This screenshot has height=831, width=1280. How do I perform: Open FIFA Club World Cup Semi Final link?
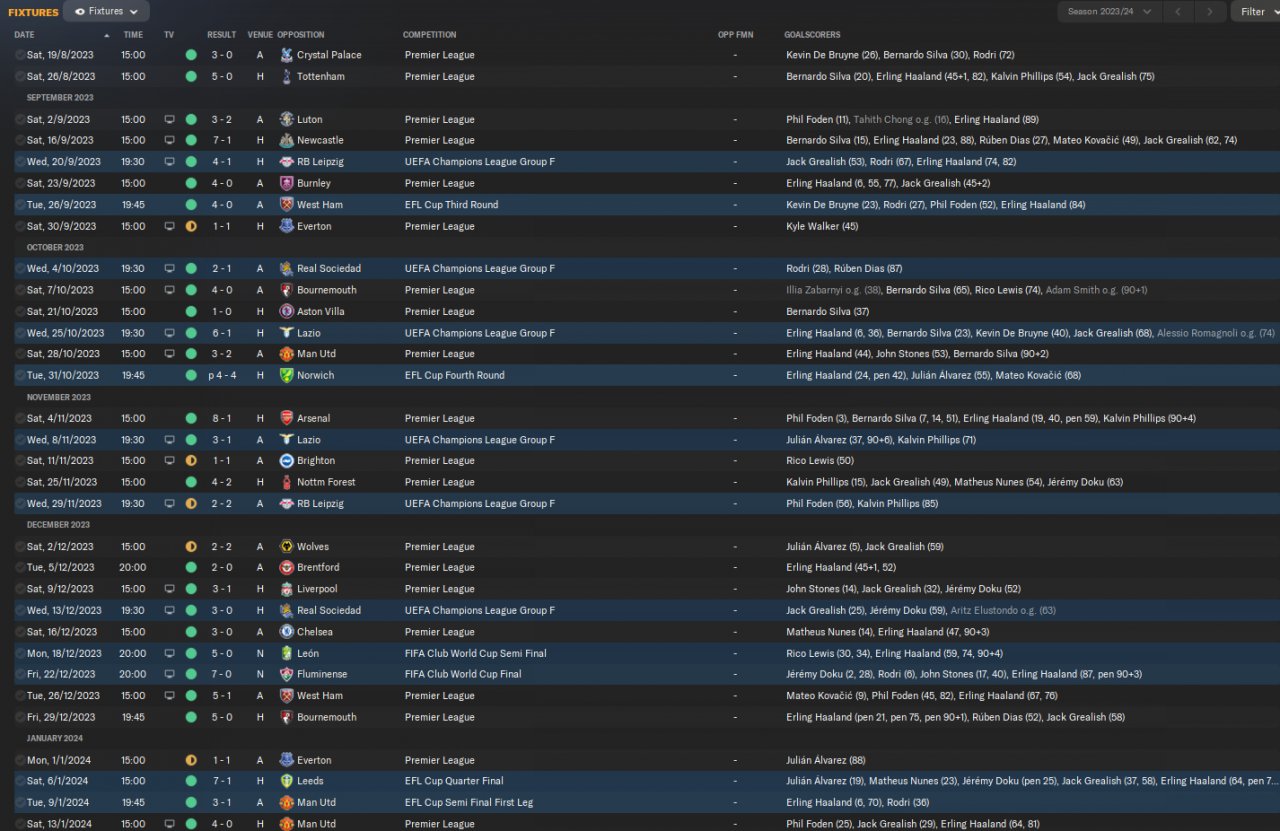pyautogui.click(x=476, y=653)
